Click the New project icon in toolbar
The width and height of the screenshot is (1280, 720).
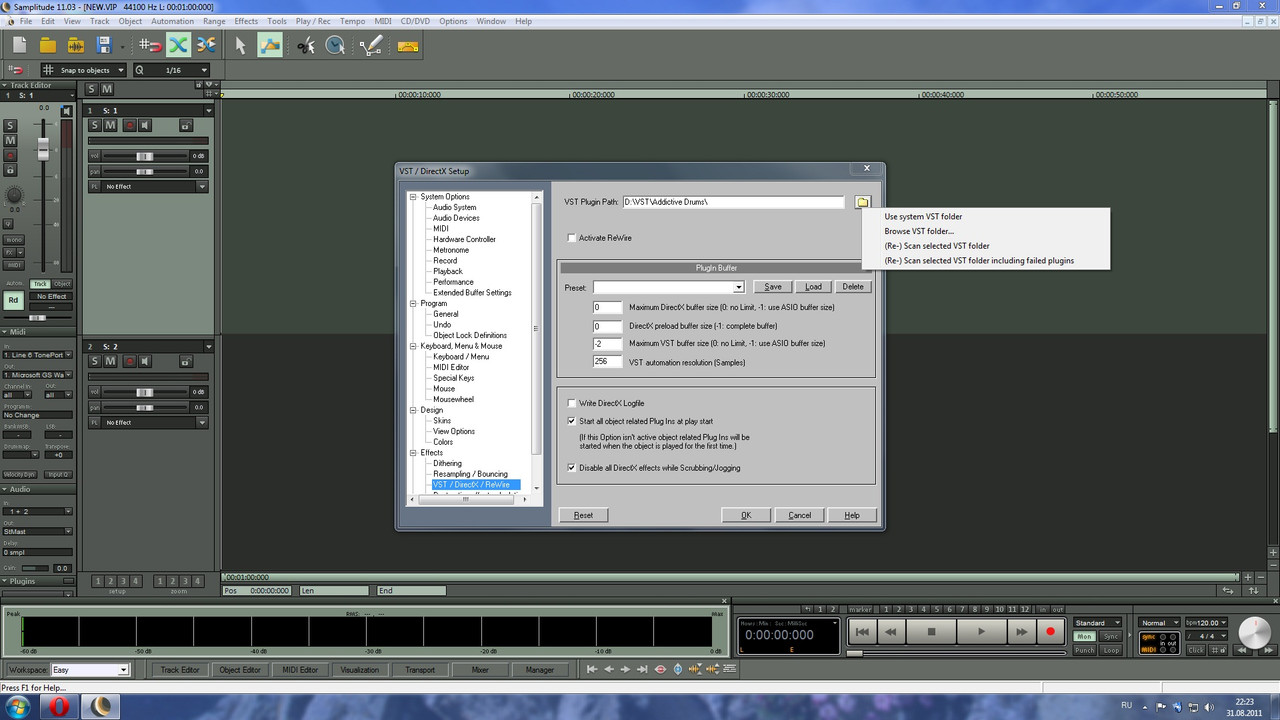coord(18,44)
